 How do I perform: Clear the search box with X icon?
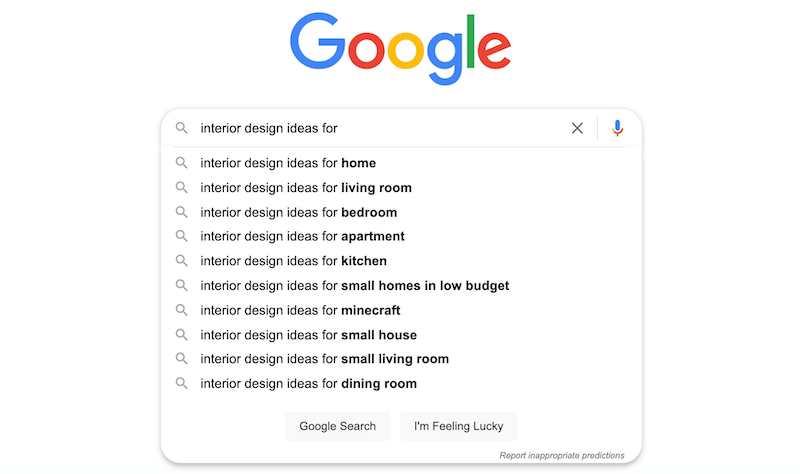(577, 128)
